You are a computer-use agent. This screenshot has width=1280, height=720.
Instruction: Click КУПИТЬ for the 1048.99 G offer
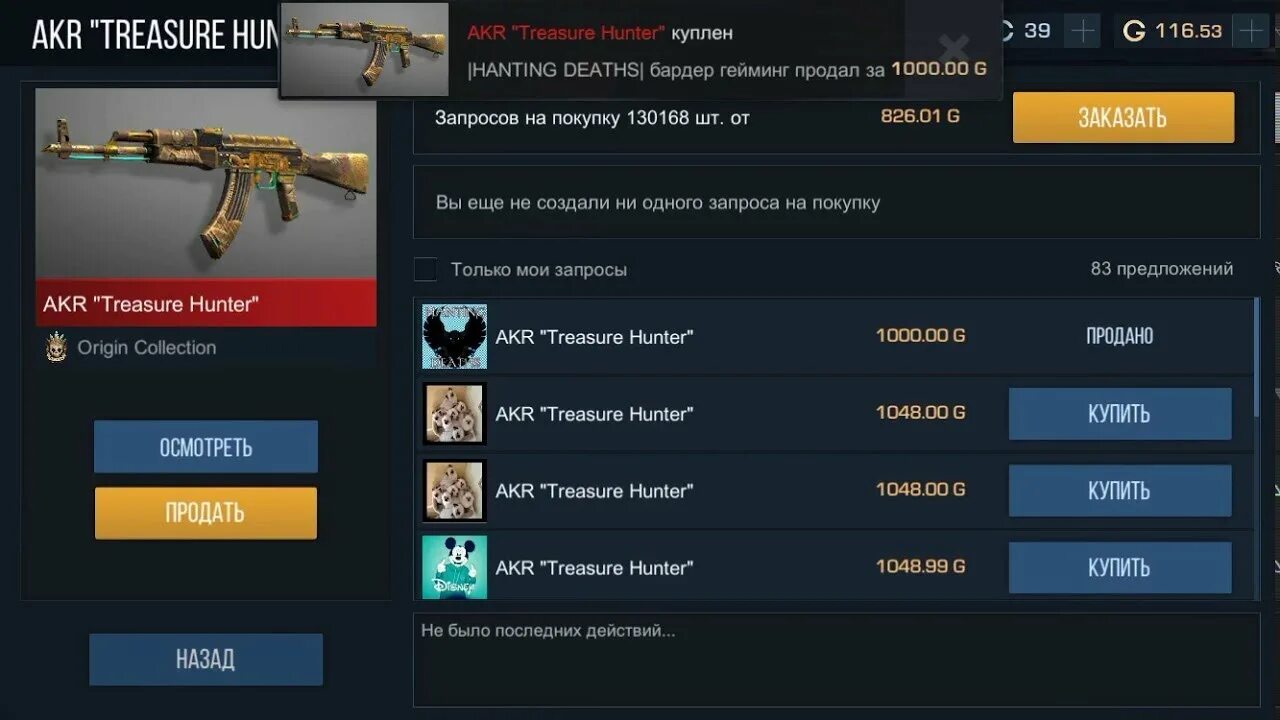(1119, 568)
